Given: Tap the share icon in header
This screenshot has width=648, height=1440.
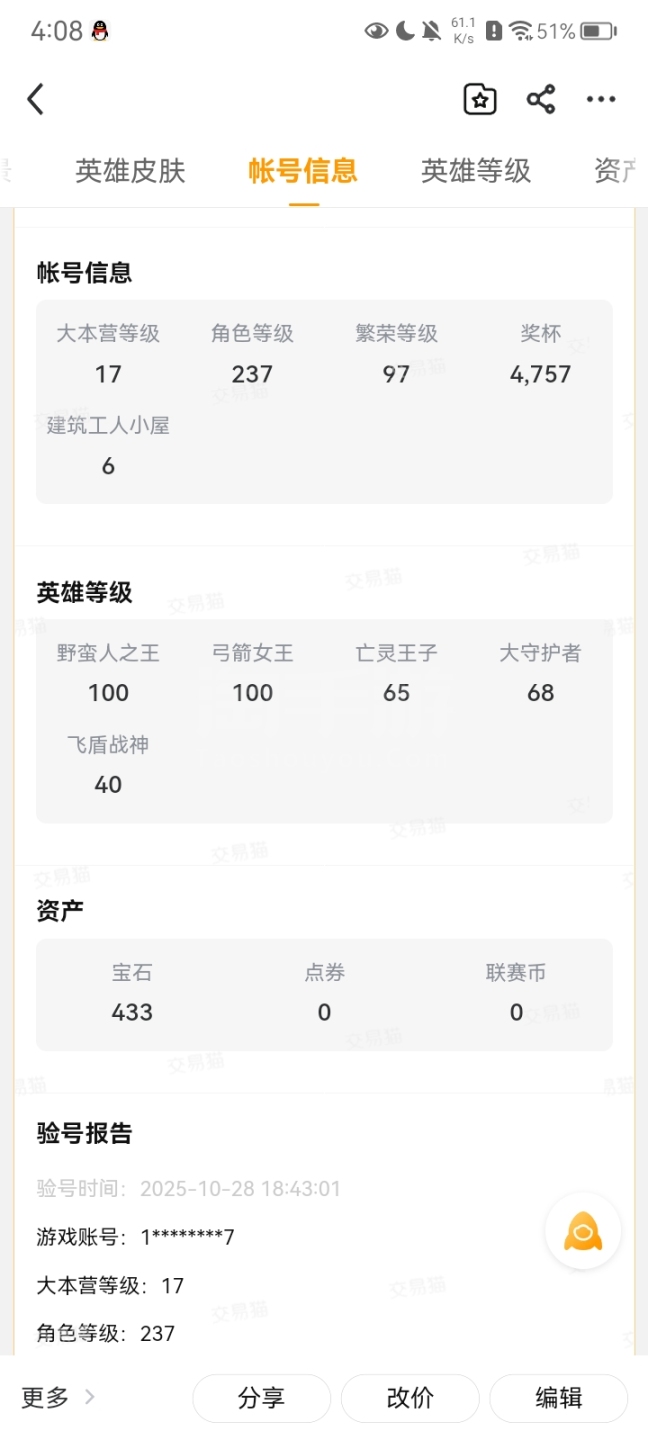Looking at the screenshot, I should 541,99.
